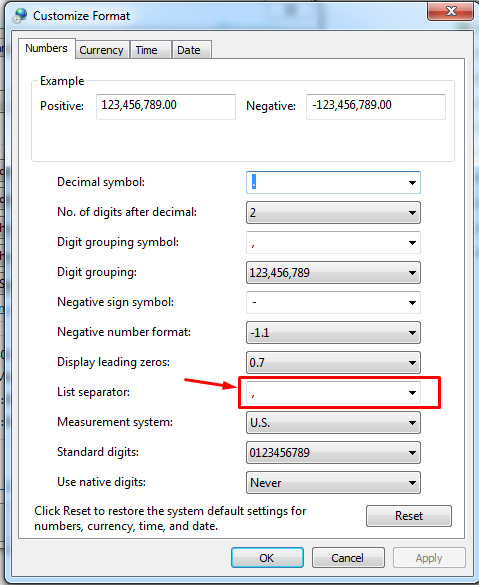Click the 'List separator:' label
The height and width of the screenshot is (585, 479).
pos(93,392)
